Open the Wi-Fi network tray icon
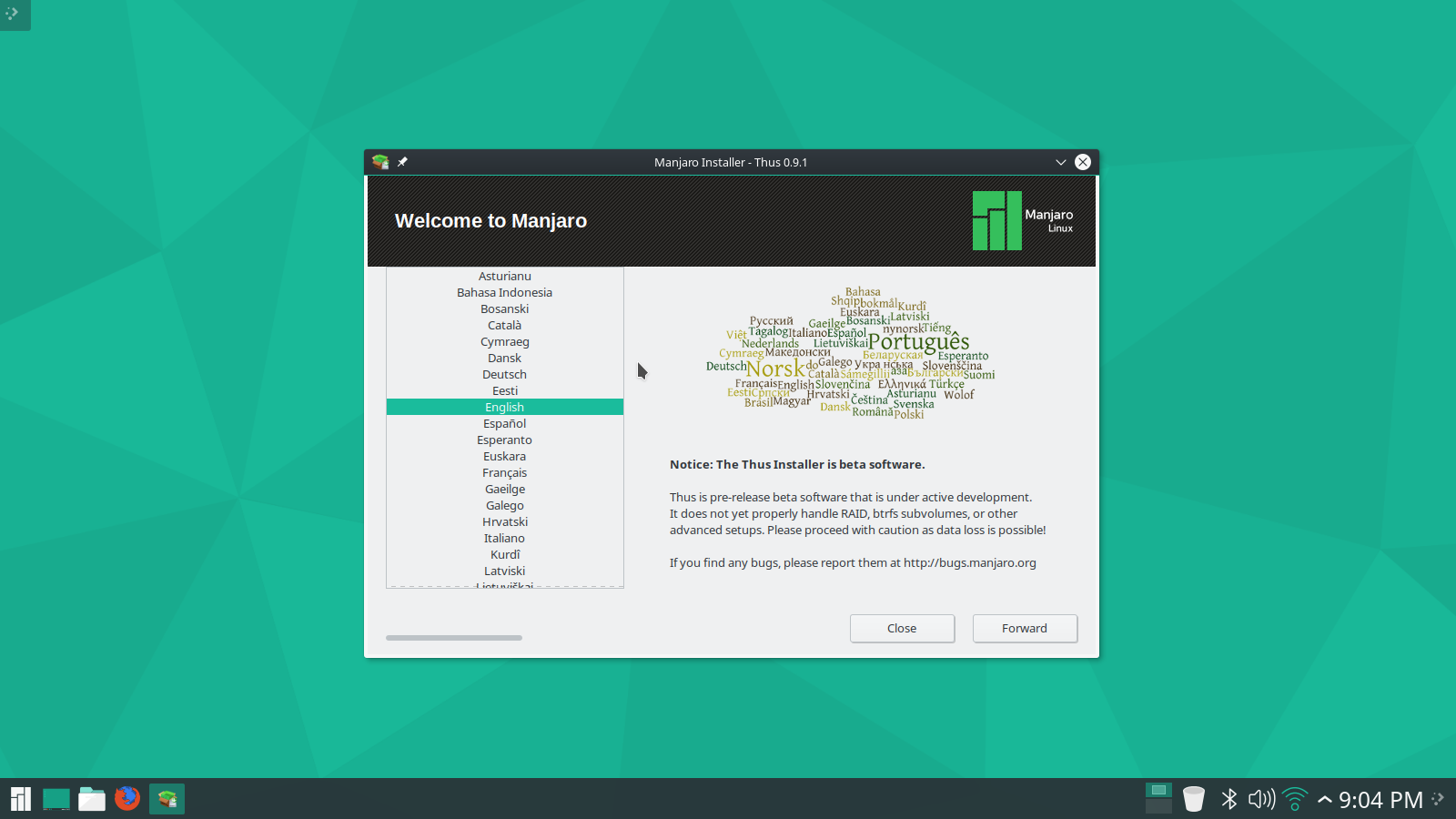Image resolution: width=1456 pixels, height=819 pixels. coord(1295,799)
